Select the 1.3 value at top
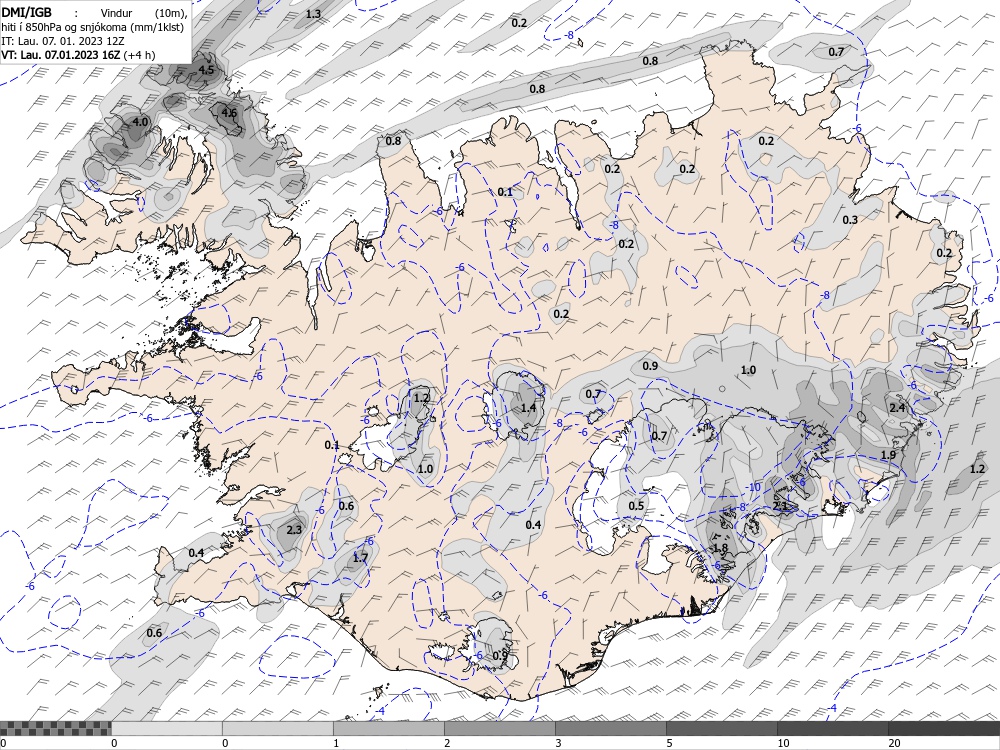Screen dimensions: 1000x750 tap(313, 13)
